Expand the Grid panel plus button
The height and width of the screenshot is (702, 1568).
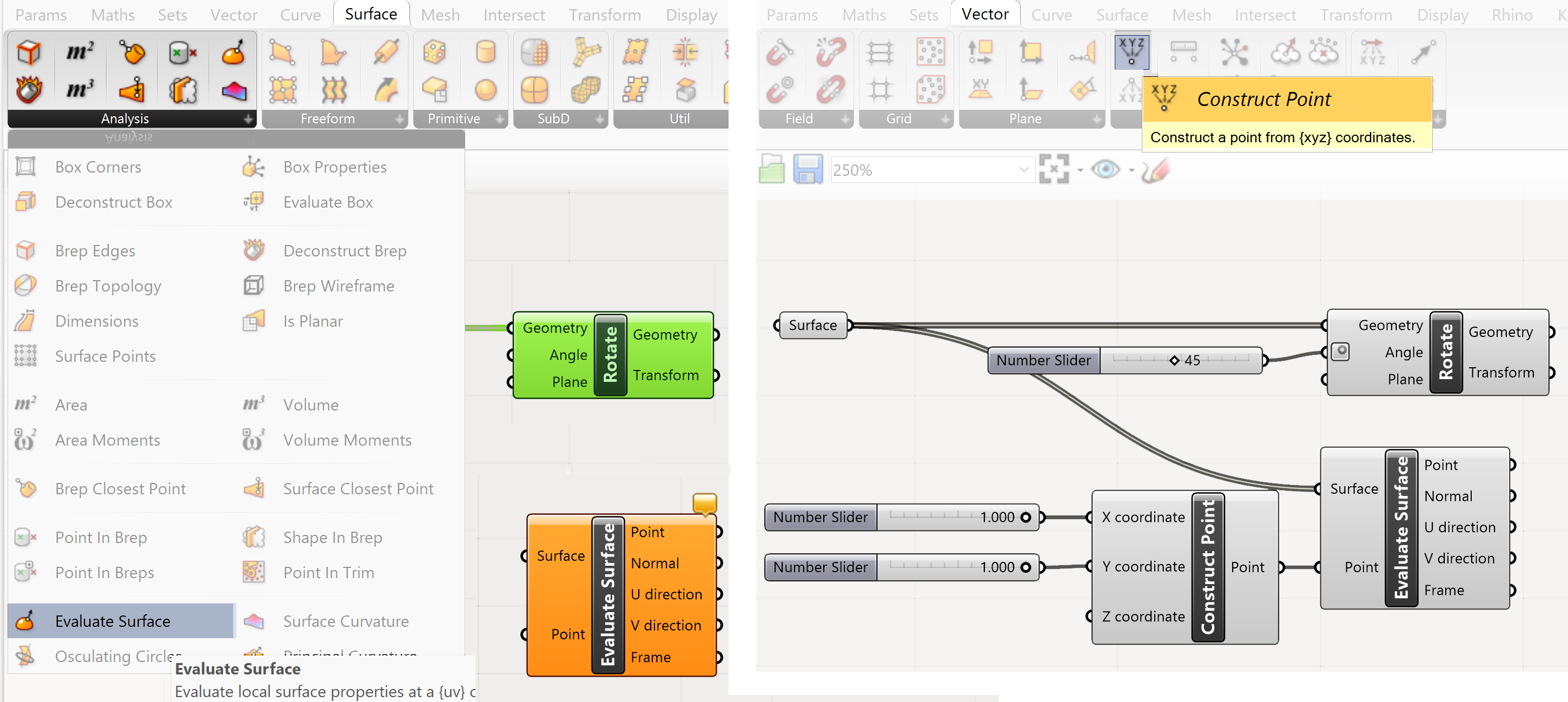click(945, 120)
